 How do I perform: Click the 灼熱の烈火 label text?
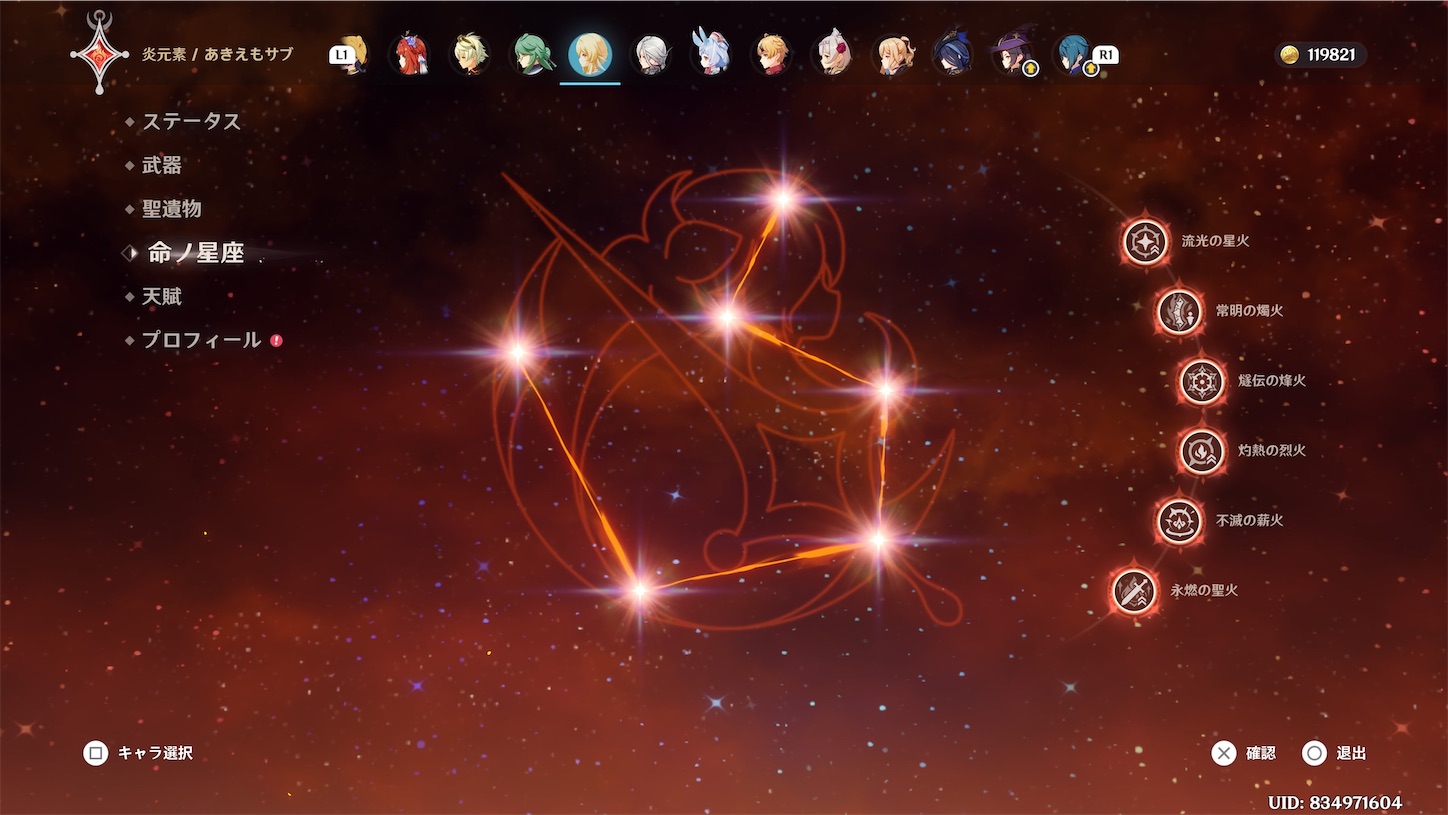pos(1272,451)
